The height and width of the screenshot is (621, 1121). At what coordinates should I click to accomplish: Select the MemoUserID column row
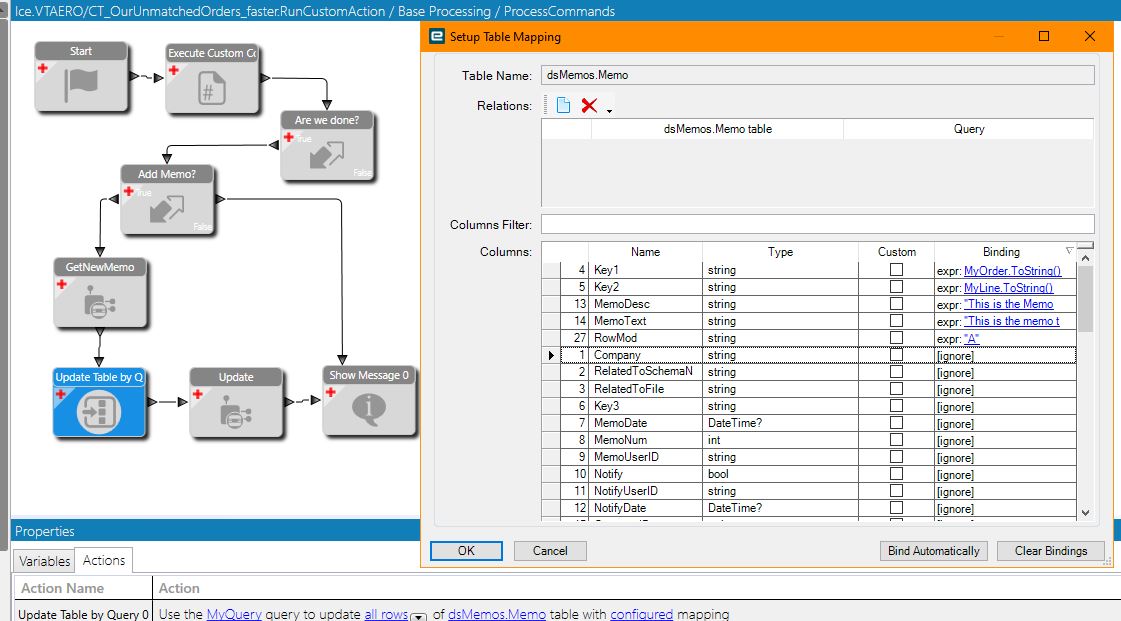(809, 457)
